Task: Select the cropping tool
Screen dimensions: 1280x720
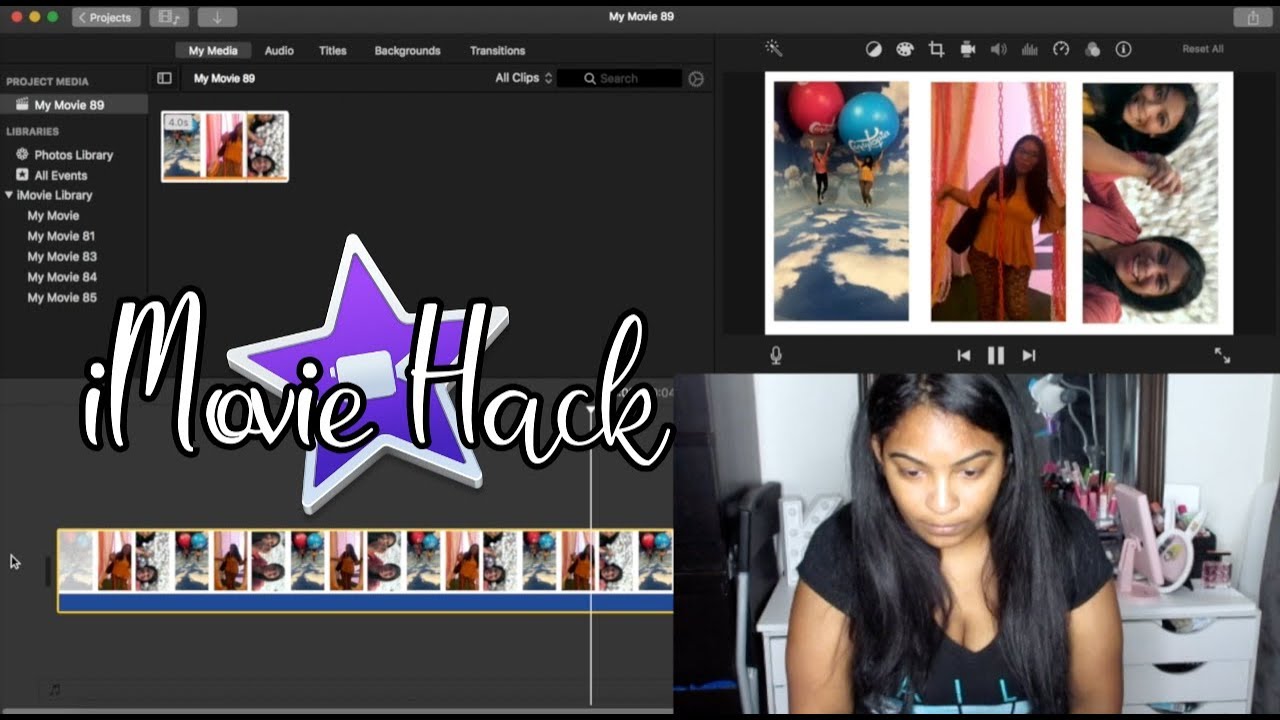Action: (936, 49)
